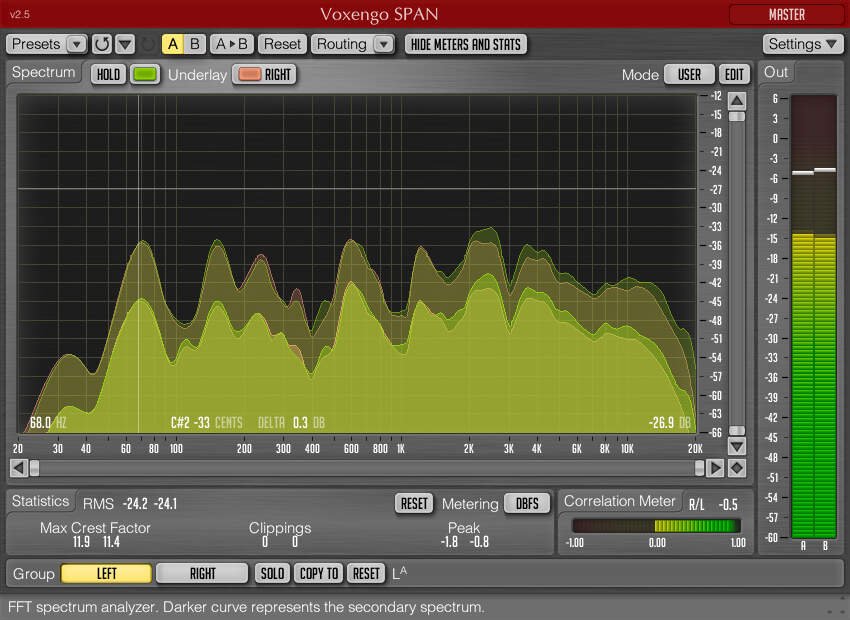
Task: Click the horizontal scroll right arrow below spectrum
Action: (715, 467)
